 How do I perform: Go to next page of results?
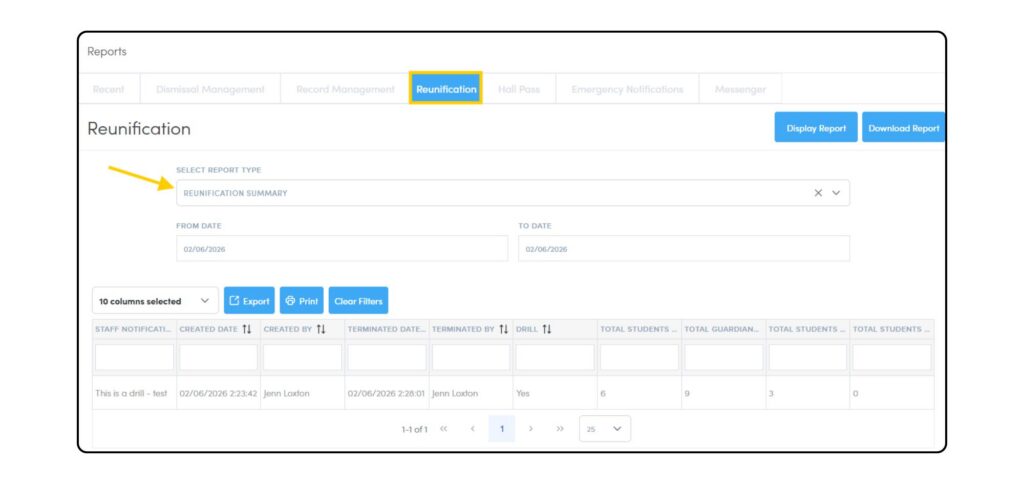(x=531, y=429)
